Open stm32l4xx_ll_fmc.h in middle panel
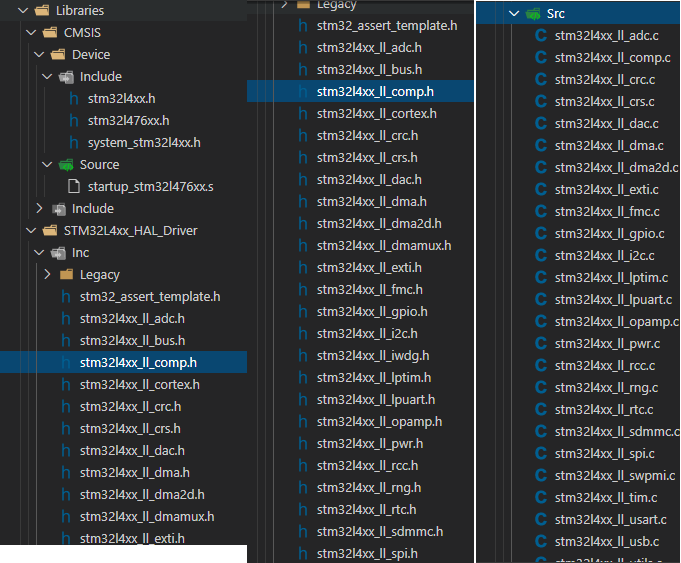Screen dimensions: 681x563 (370, 290)
